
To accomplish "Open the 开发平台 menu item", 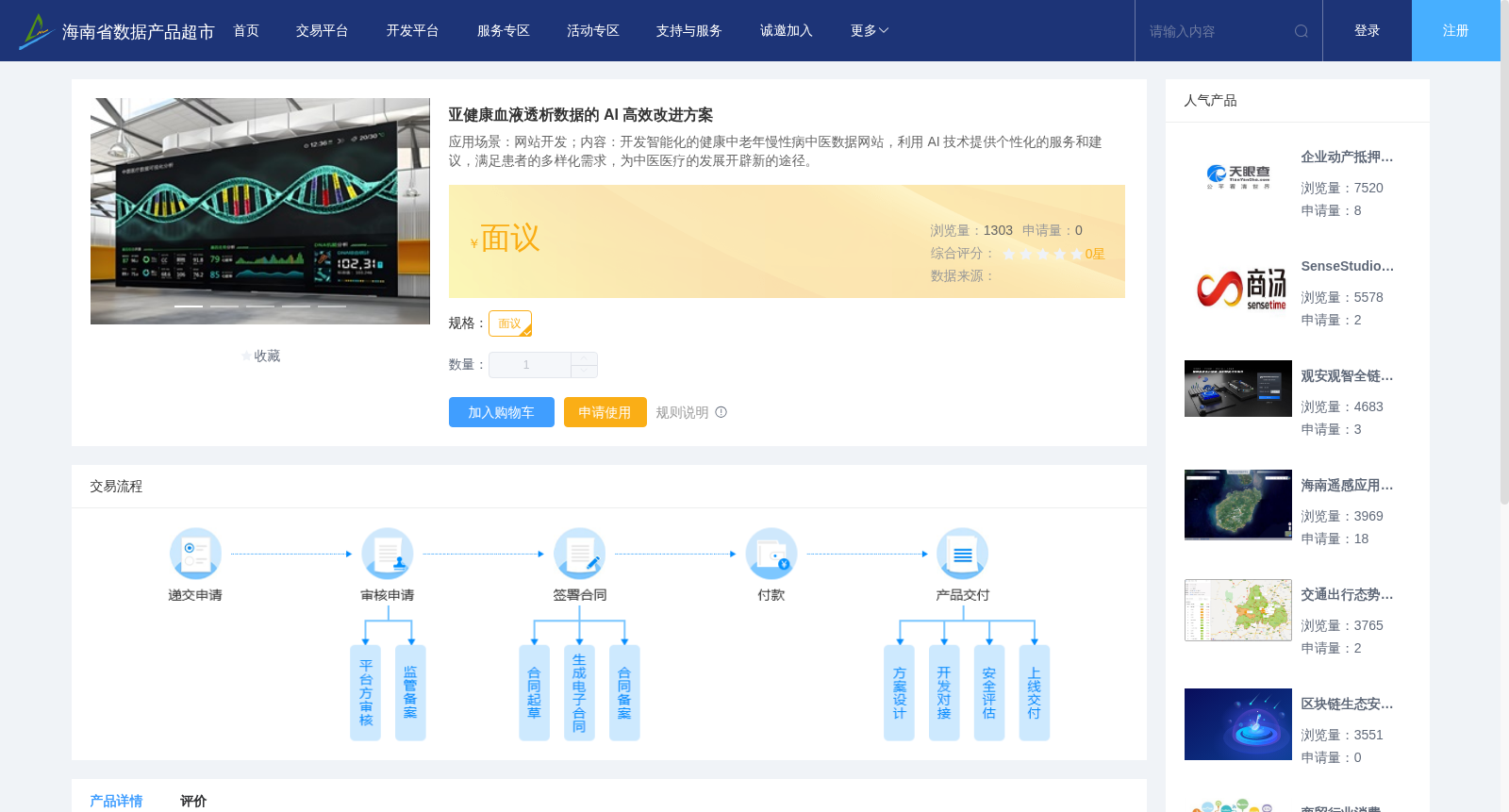I will (413, 31).
